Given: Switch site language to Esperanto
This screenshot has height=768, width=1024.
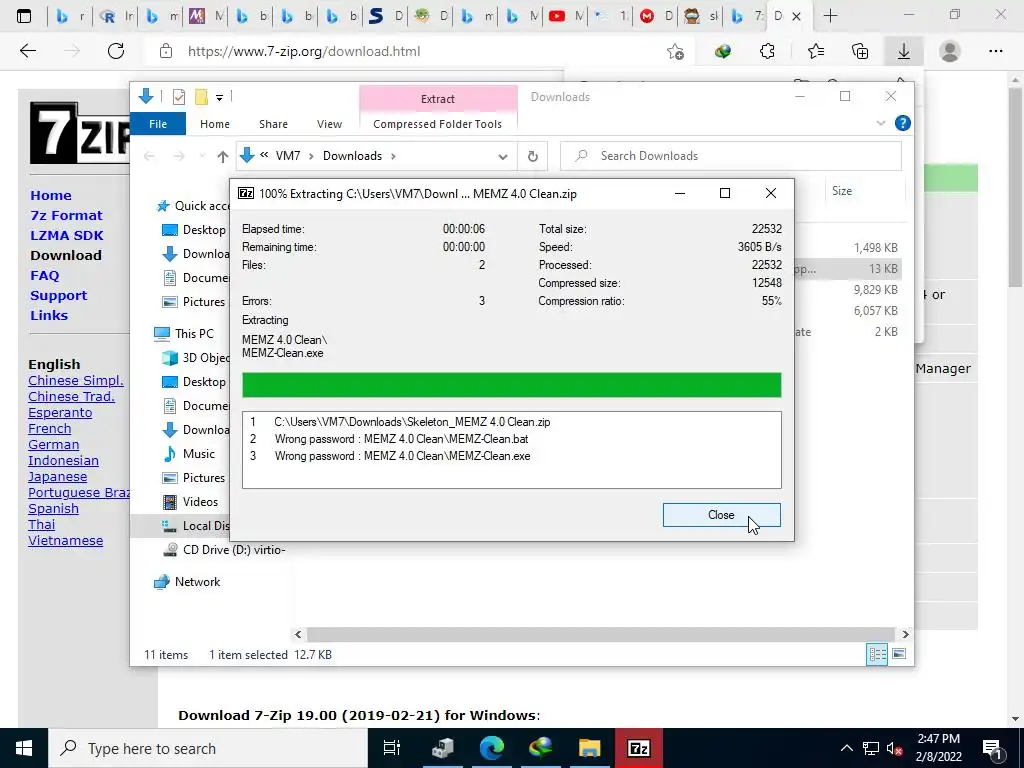Looking at the screenshot, I should (60, 413).
